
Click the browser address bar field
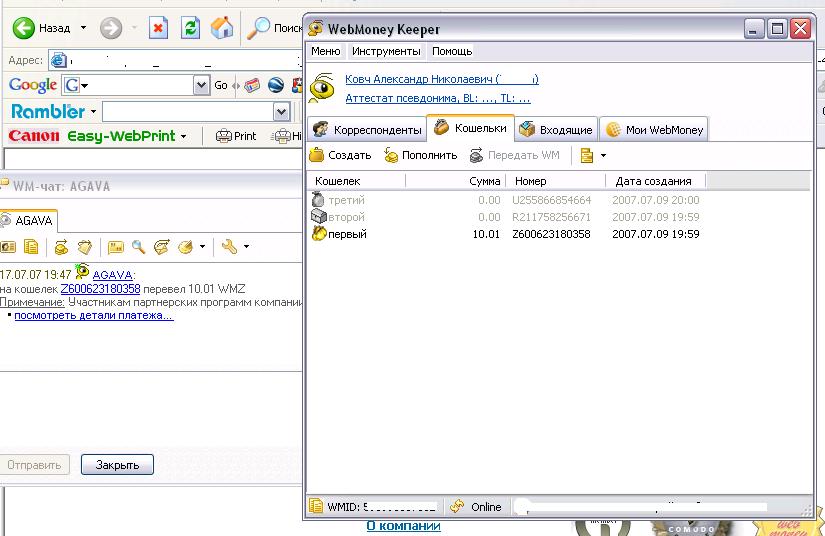coord(176,60)
